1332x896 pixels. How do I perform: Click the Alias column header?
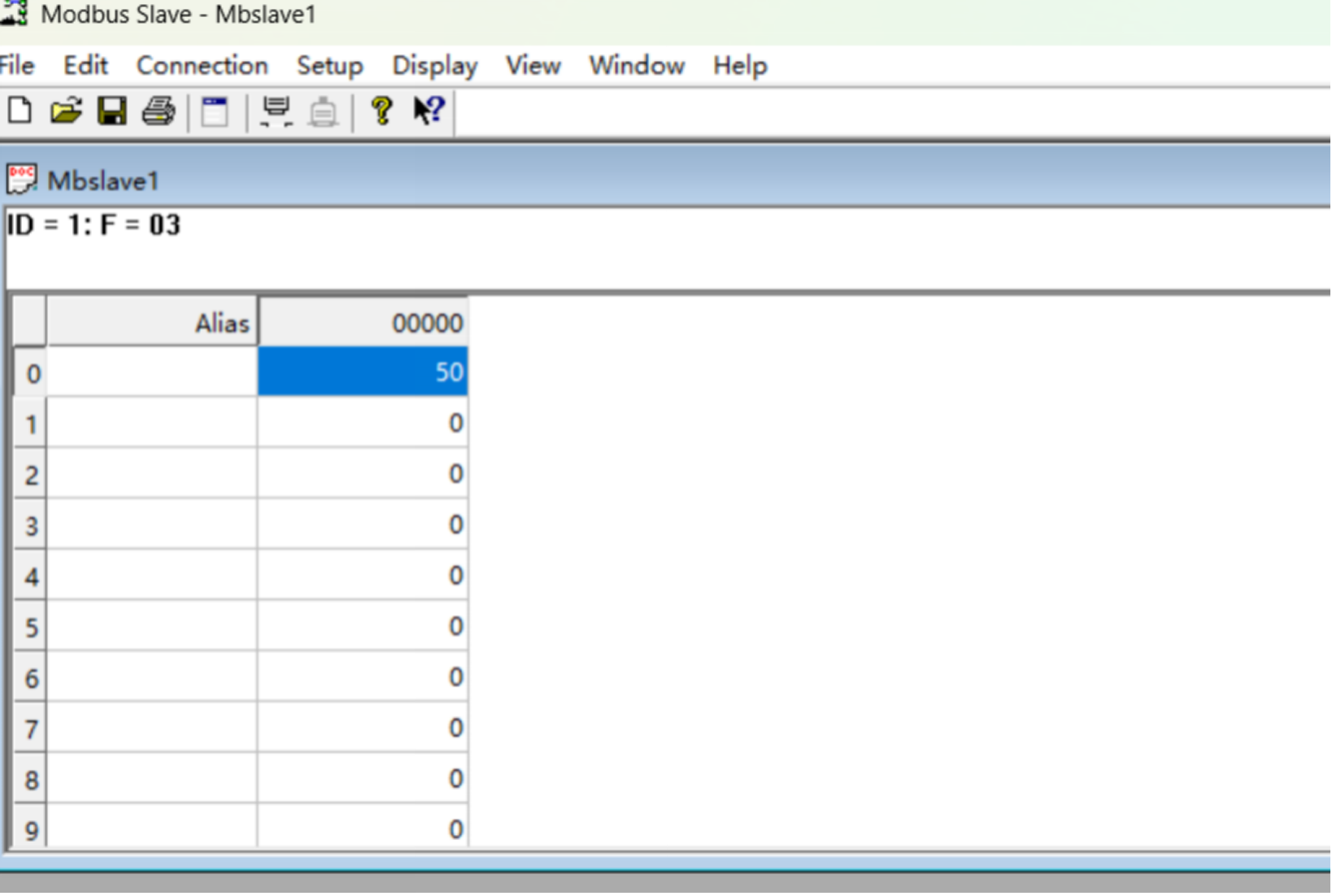pos(152,323)
